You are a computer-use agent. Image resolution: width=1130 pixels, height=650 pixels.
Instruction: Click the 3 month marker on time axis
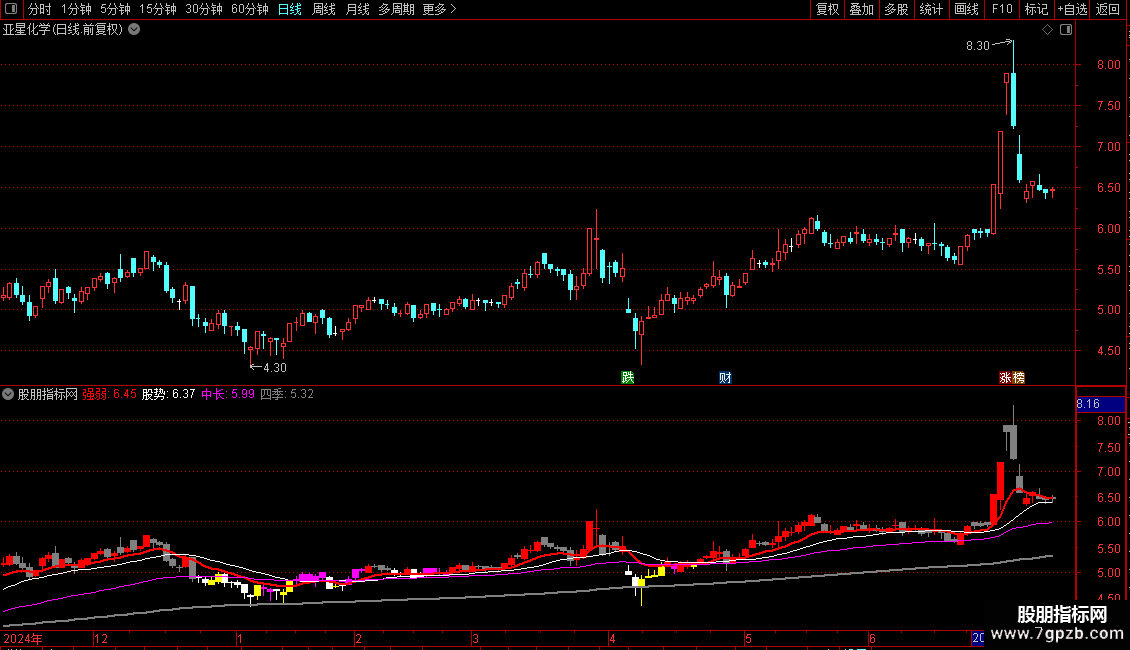coord(475,638)
